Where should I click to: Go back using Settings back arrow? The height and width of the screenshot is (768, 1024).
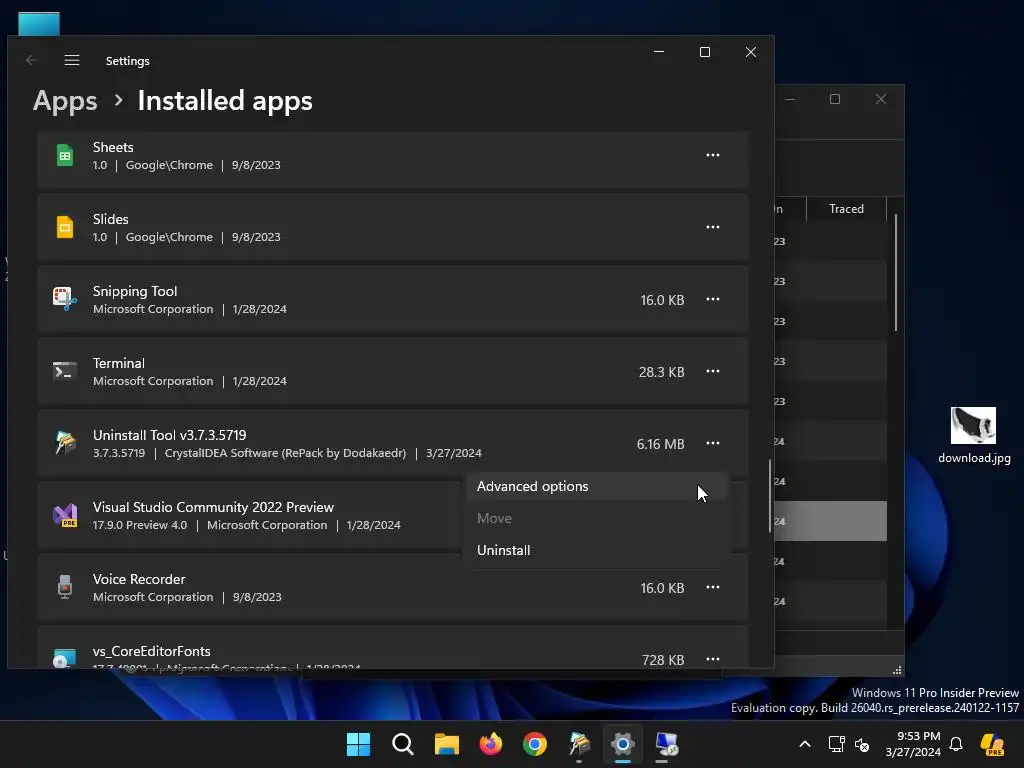pyautogui.click(x=31, y=60)
